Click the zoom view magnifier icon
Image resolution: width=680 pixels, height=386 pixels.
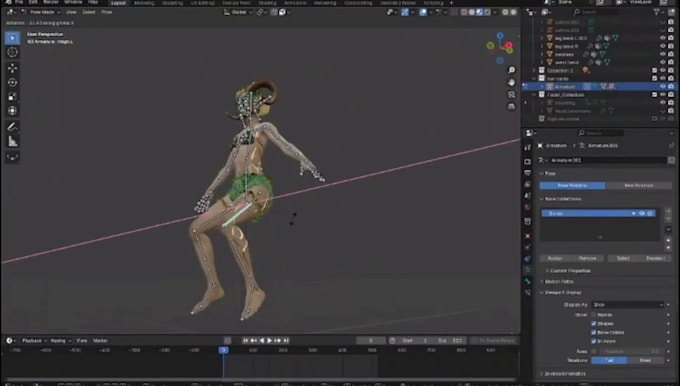click(512, 70)
